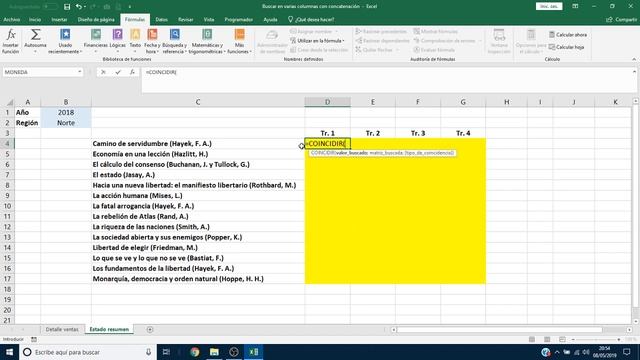Screen dimensions: 640x360
Task: Open Chrome from the taskbar
Action: point(194,352)
